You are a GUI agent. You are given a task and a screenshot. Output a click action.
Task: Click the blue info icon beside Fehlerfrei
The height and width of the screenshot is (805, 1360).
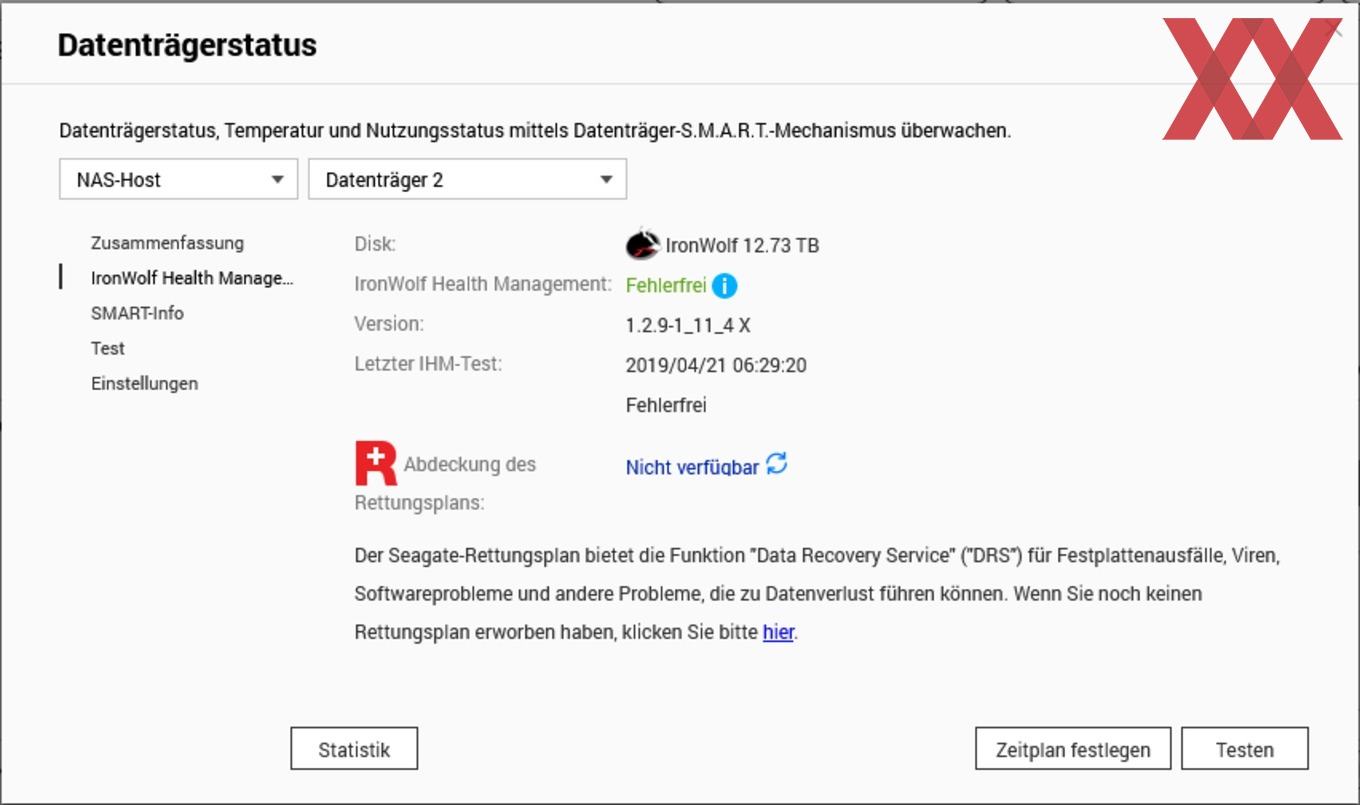[x=724, y=286]
